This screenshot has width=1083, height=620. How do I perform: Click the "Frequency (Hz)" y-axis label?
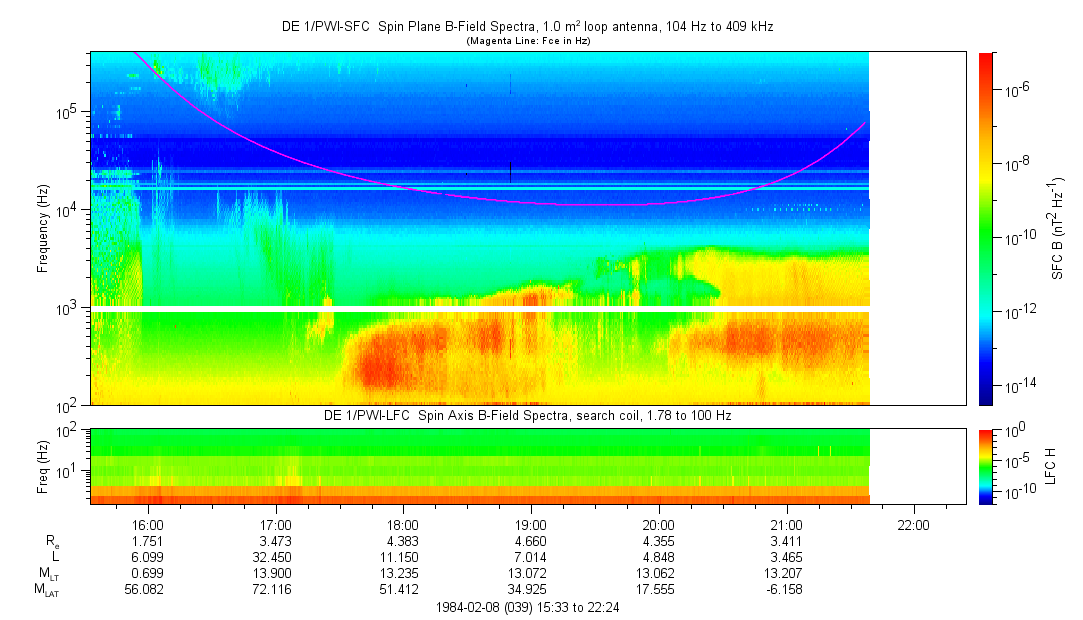point(43,229)
